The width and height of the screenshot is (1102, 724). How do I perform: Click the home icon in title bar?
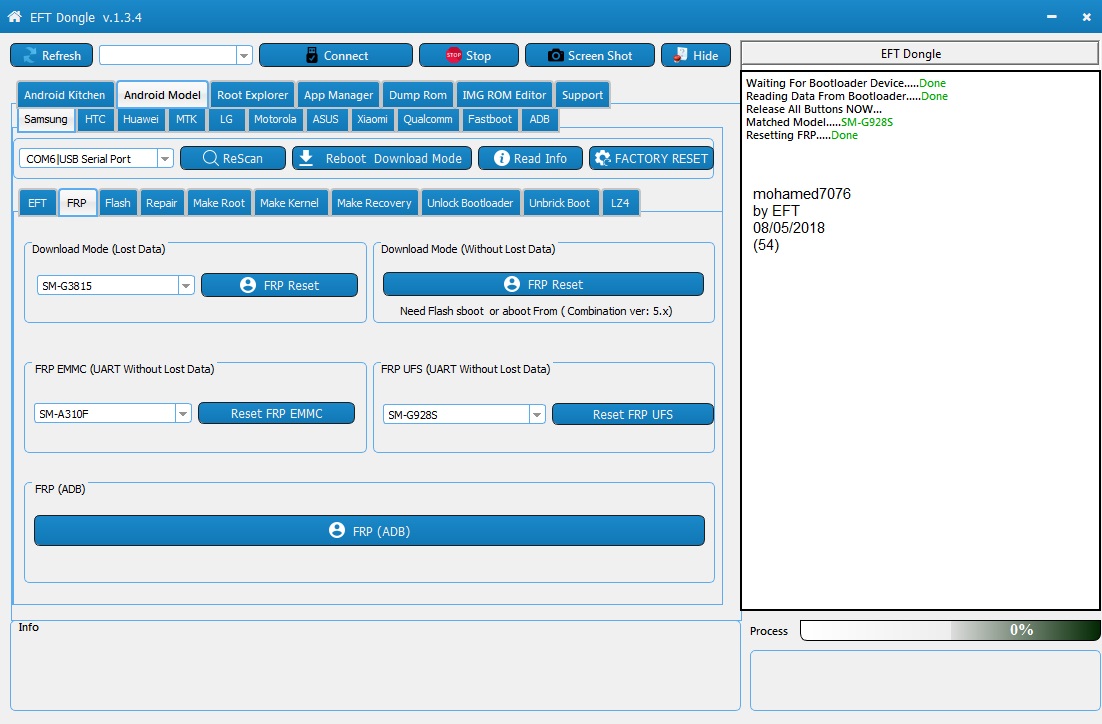tap(14, 17)
